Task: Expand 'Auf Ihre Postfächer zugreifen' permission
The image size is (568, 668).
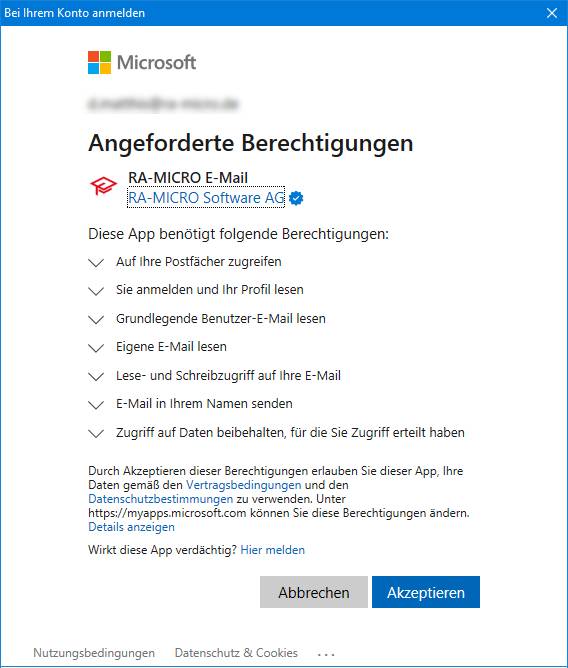Action: [x=96, y=262]
